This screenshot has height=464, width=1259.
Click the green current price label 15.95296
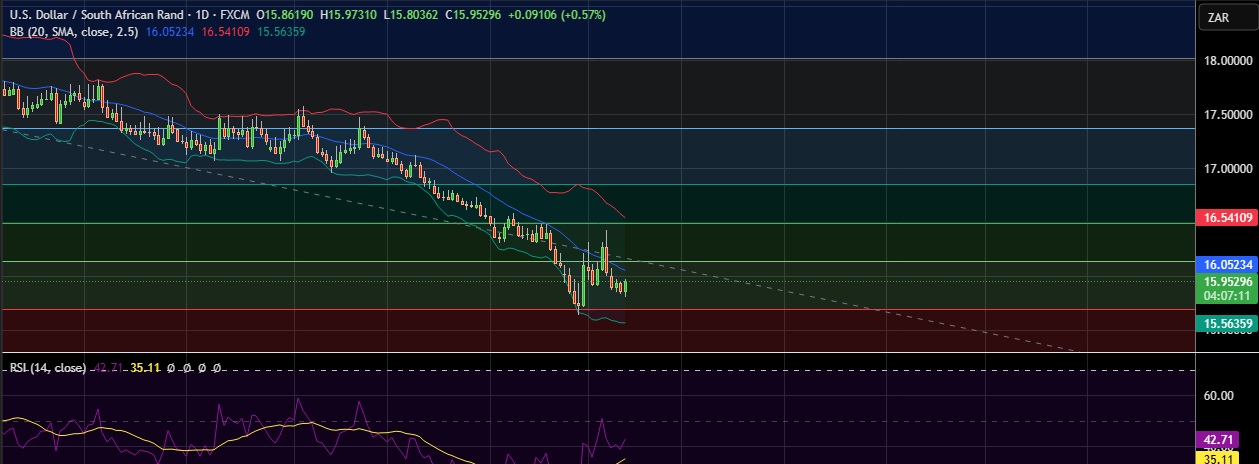pyautogui.click(x=1227, y=282)
